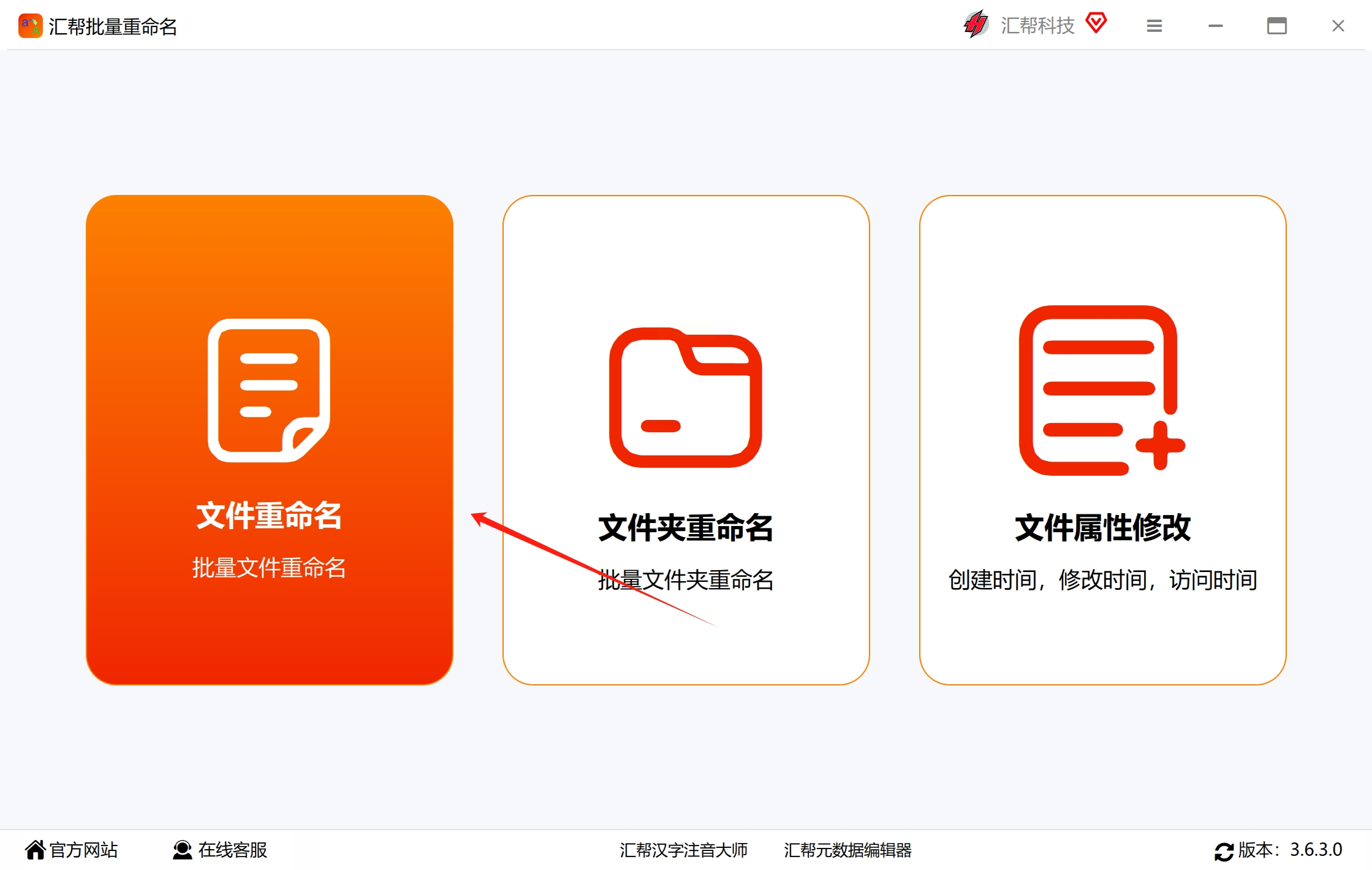This screenshot has width=1372, height=870.
Task: Select the 文件重命名 title text
Action: [269, 515]
